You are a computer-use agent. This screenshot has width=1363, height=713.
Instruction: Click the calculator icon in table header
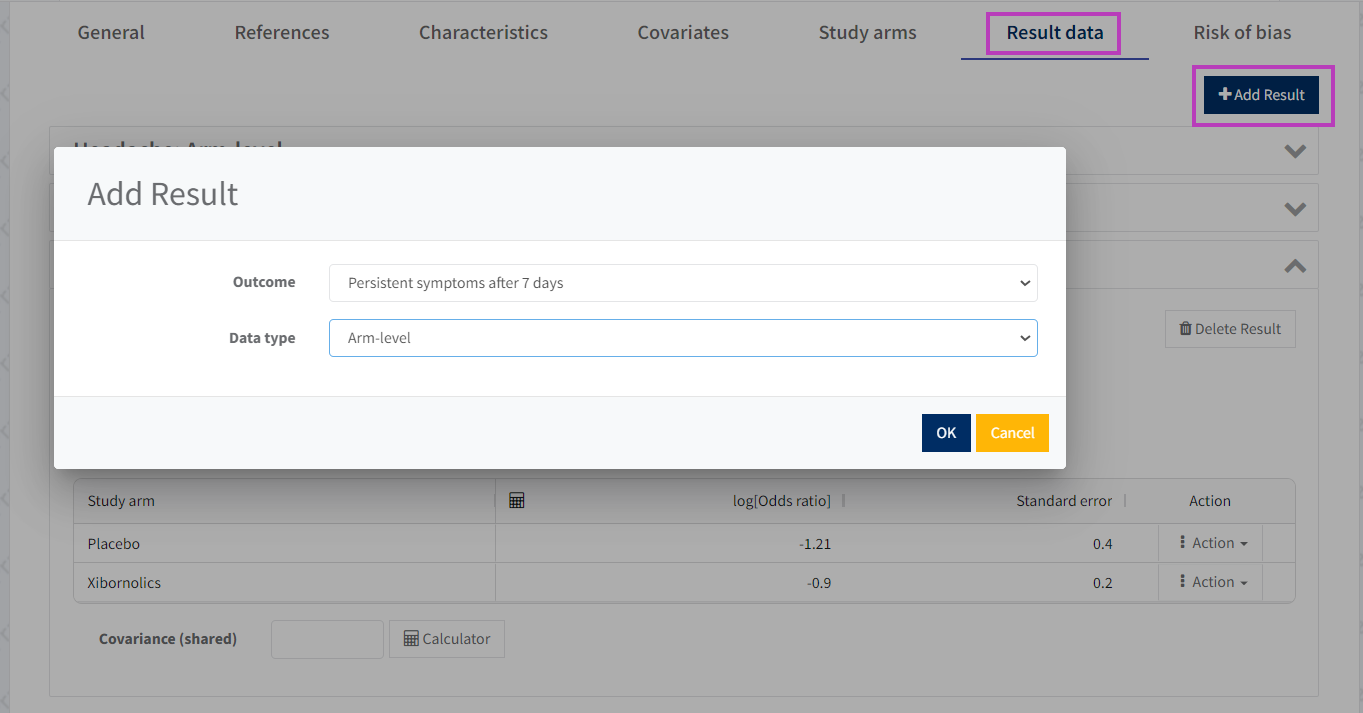pyautogui.click(x=517, y=501)
